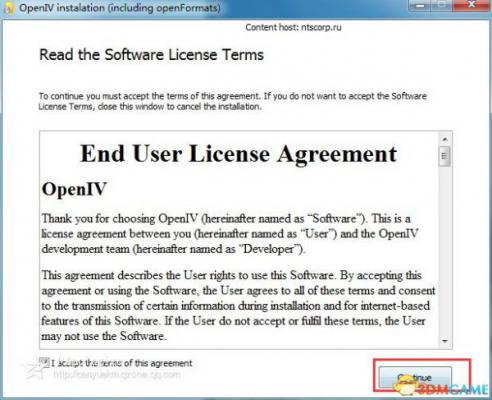
Task: Click the "End User License Agreement" heading
Action: [x=239, y=154]
